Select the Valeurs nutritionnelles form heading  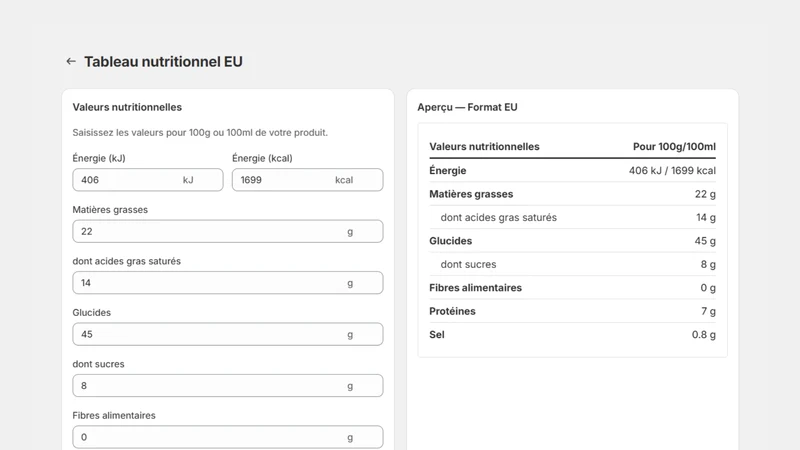click(x=127, y=107)
